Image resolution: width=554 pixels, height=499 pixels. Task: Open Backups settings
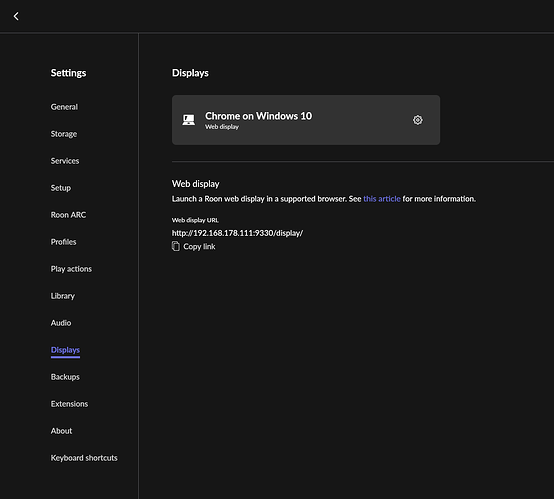[x=65, y=377]
